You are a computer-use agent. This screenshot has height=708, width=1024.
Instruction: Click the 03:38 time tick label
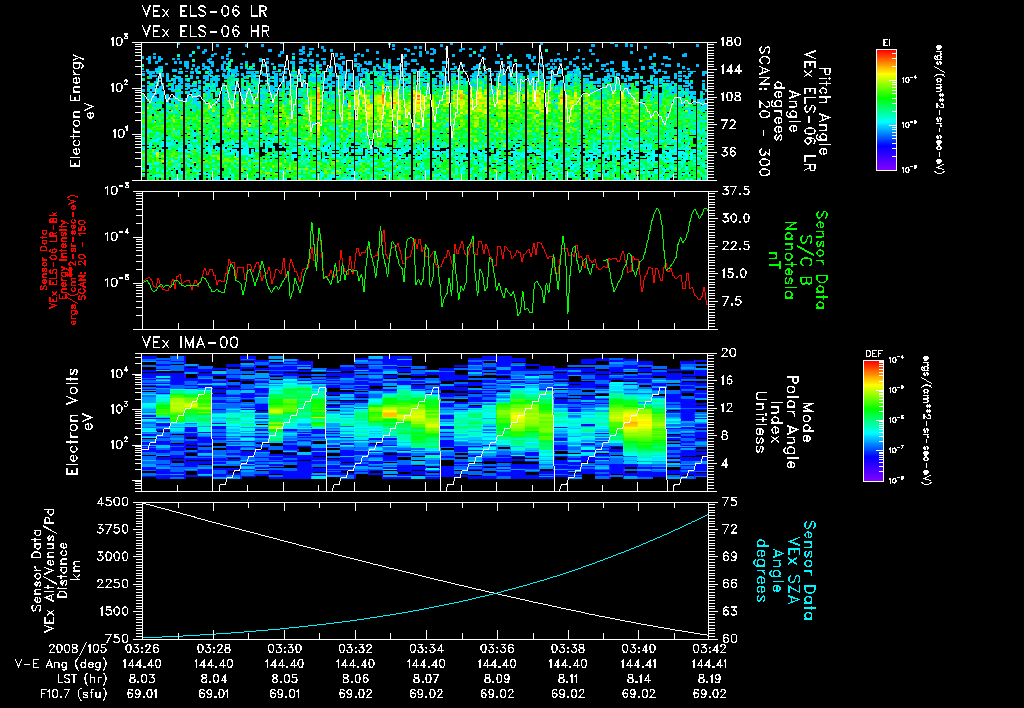568,650
